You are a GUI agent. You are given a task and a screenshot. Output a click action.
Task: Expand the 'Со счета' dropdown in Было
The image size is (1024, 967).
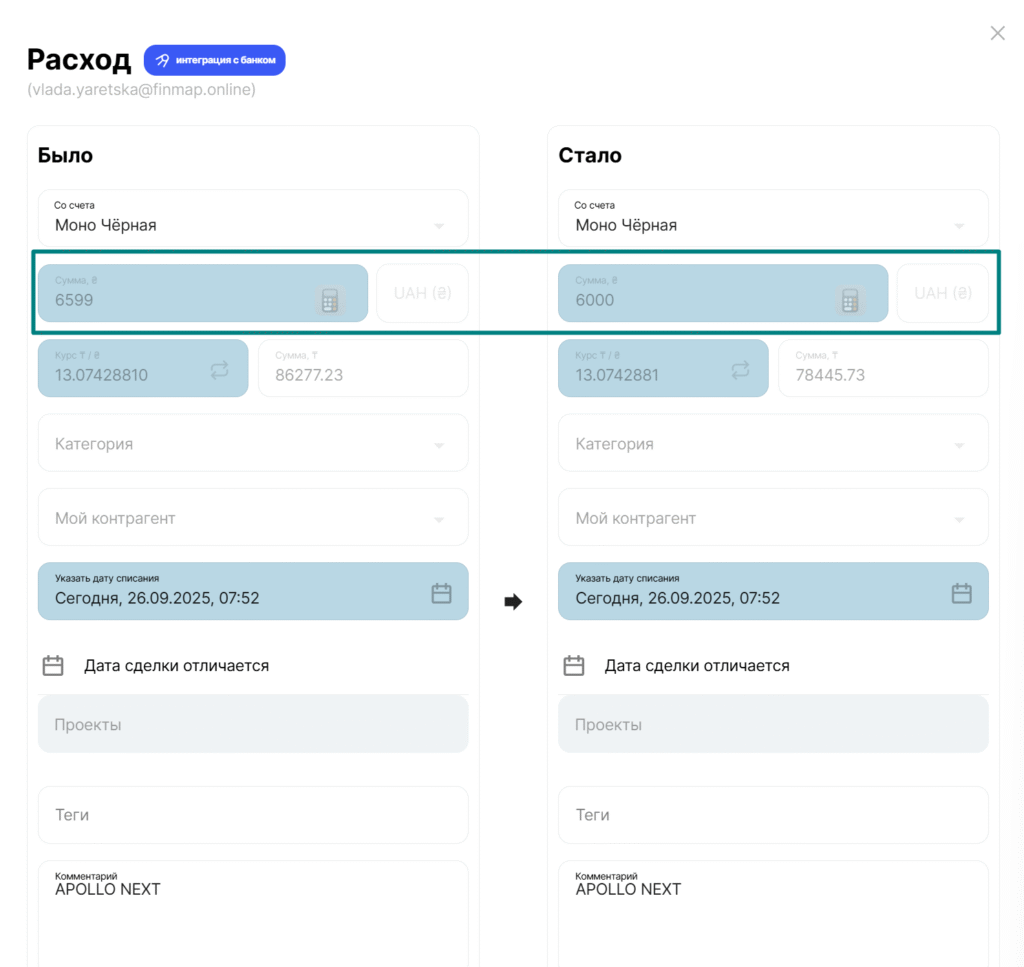point(439,226)
